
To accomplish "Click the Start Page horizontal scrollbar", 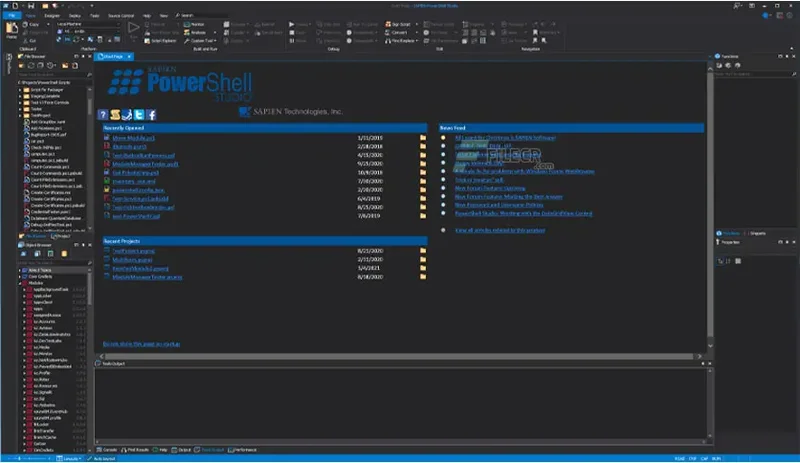I will coord(399,356).
